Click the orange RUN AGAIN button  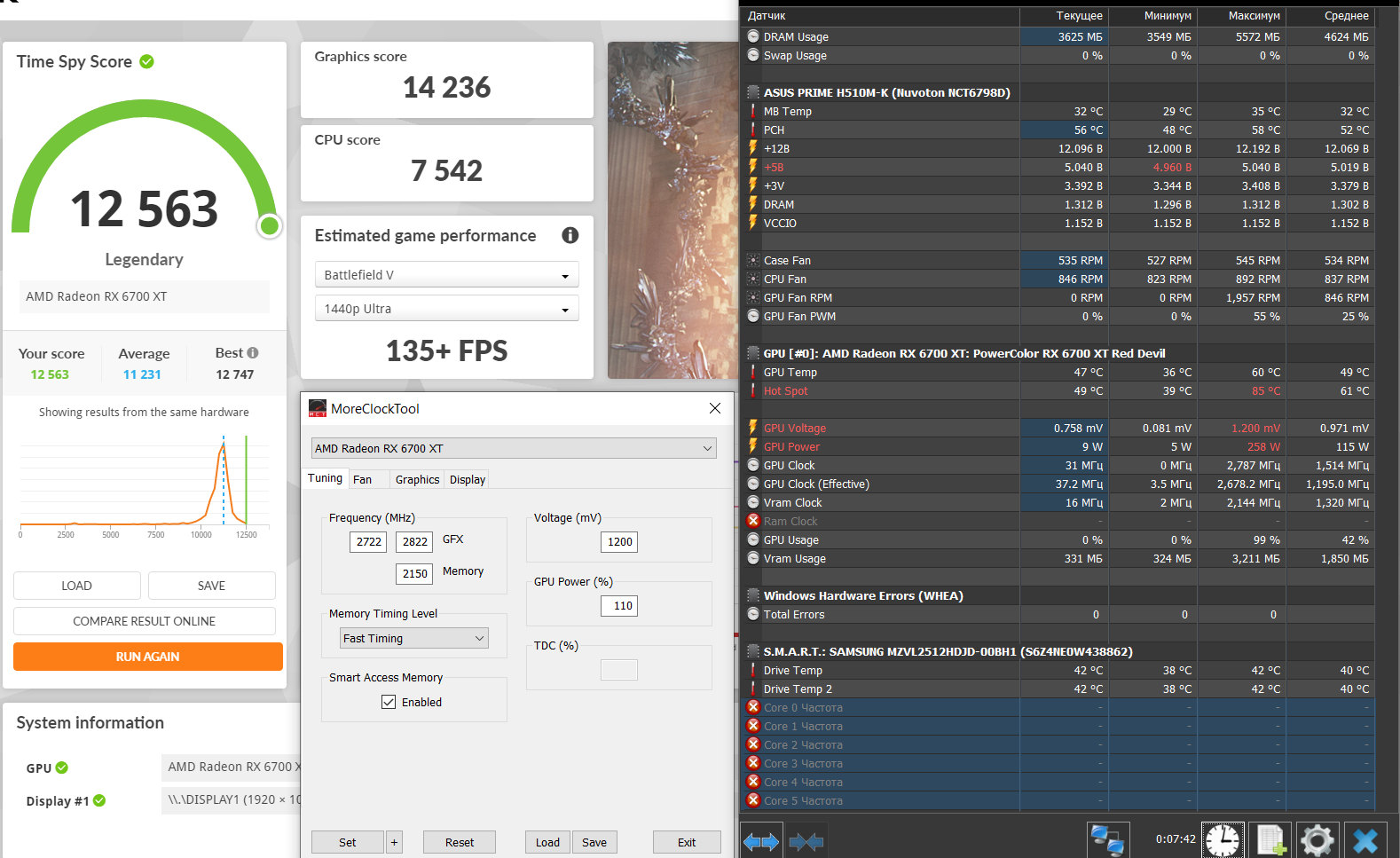[148, 657]
